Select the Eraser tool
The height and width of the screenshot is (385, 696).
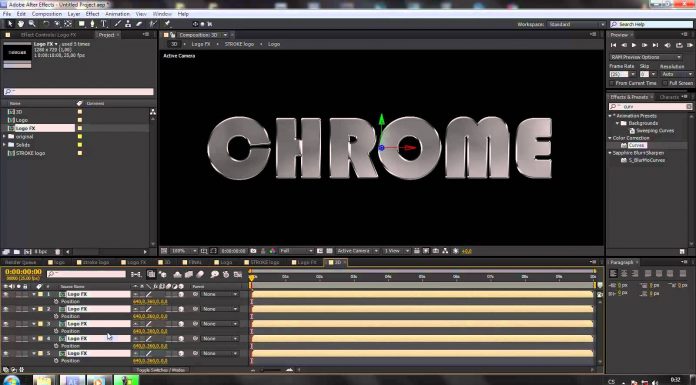[139, 24]
